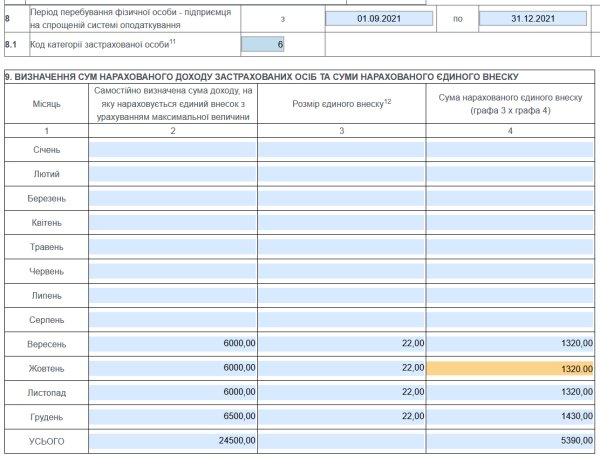Click the Березень accrued contribution sum field
This screenshot has width=600, height=458.
pyautogui.click(x=511, y=198)
